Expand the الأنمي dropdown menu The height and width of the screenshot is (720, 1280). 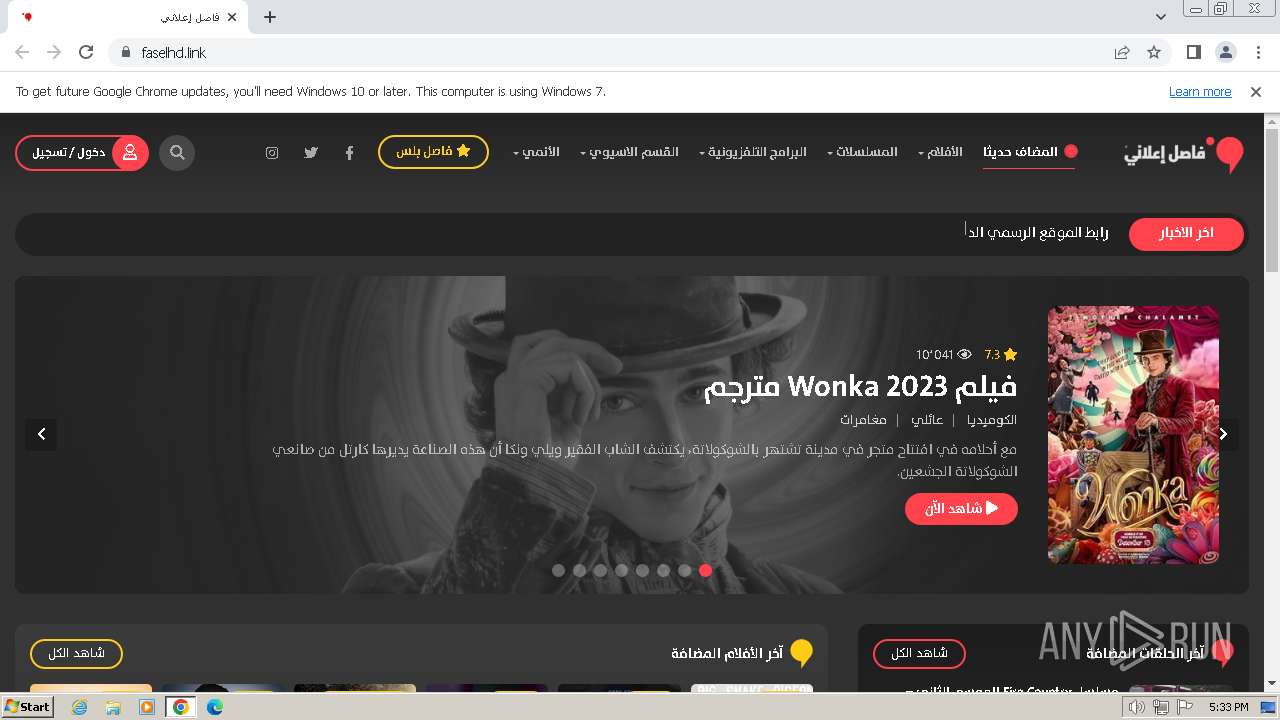(x=536, y=152)
